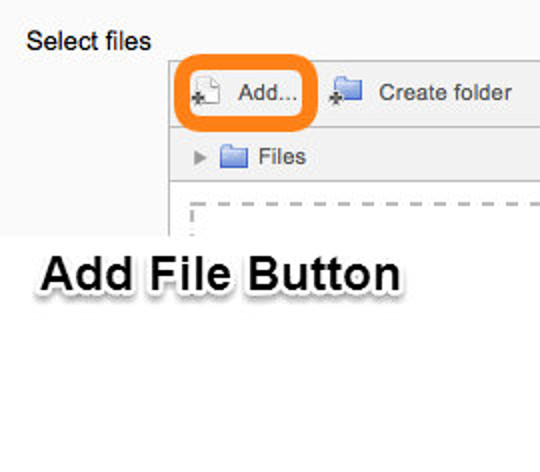Click the plus sign on the folder icon
The image size is (540, 472).
(335, 98)
